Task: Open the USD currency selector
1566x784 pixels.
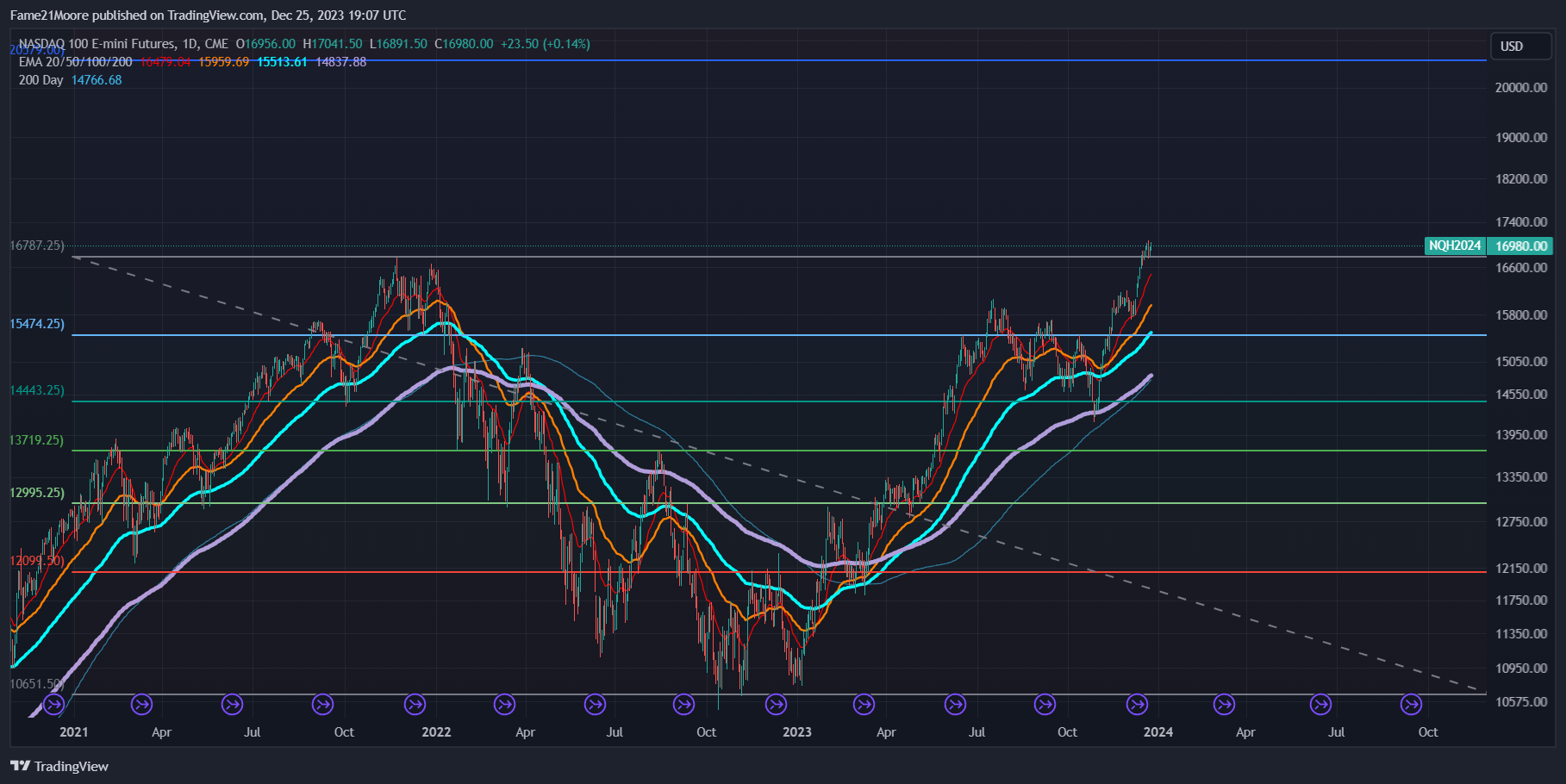Action: click(x=1521, y=47)
